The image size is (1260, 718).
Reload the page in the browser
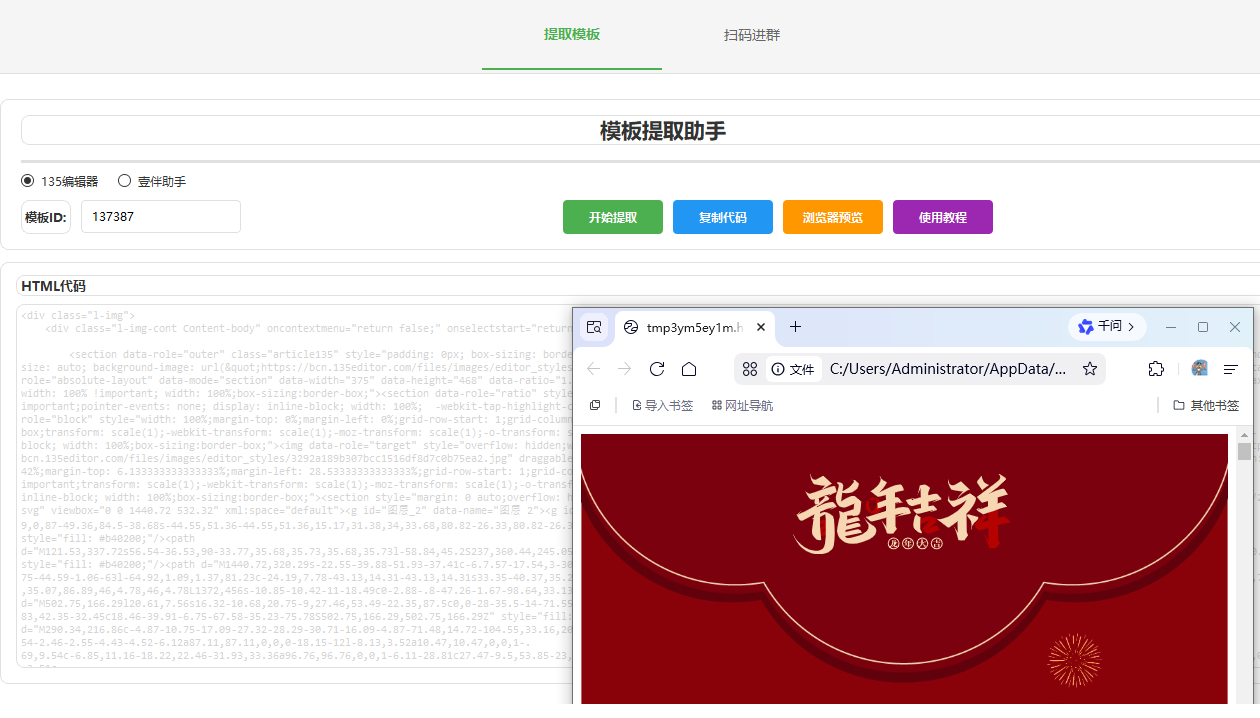(x=657, y=369)
